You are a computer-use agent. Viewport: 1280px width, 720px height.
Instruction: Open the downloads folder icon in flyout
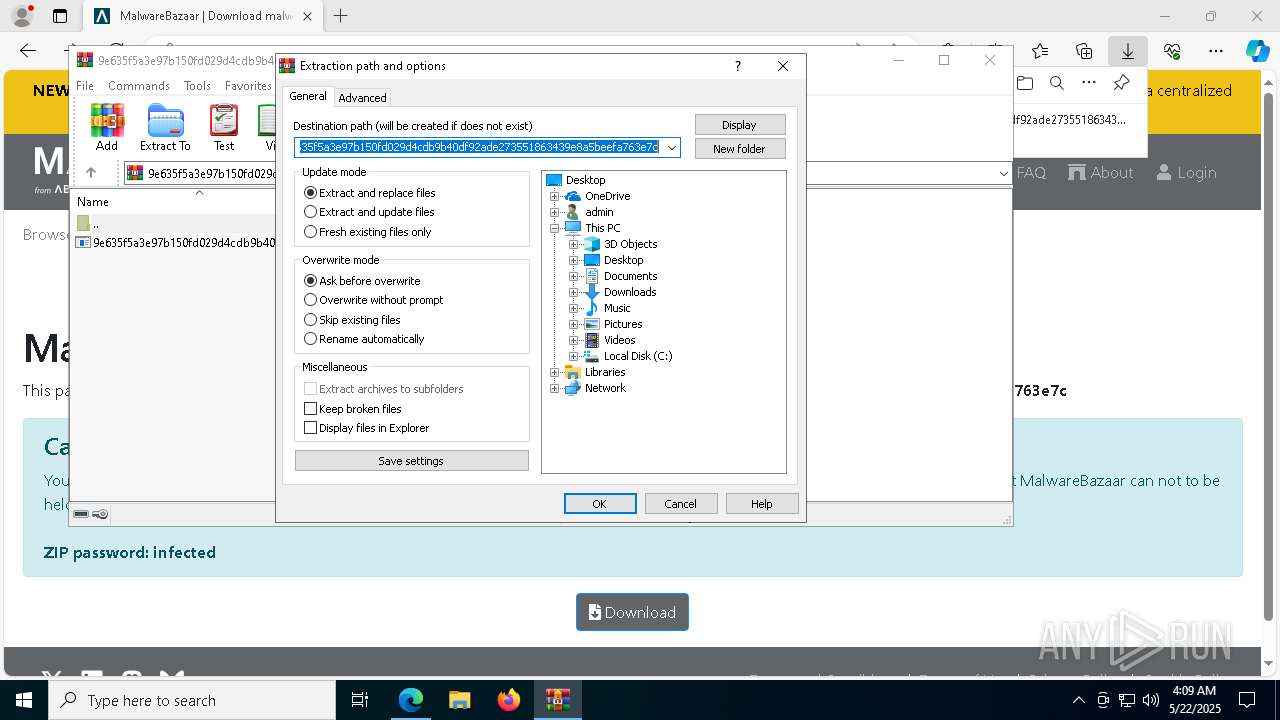coord(1025,83)
